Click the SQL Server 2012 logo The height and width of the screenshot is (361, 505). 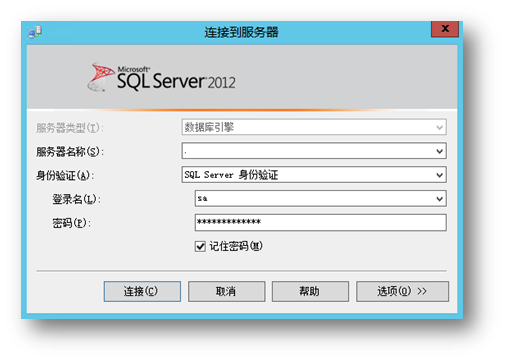point(161,77)
